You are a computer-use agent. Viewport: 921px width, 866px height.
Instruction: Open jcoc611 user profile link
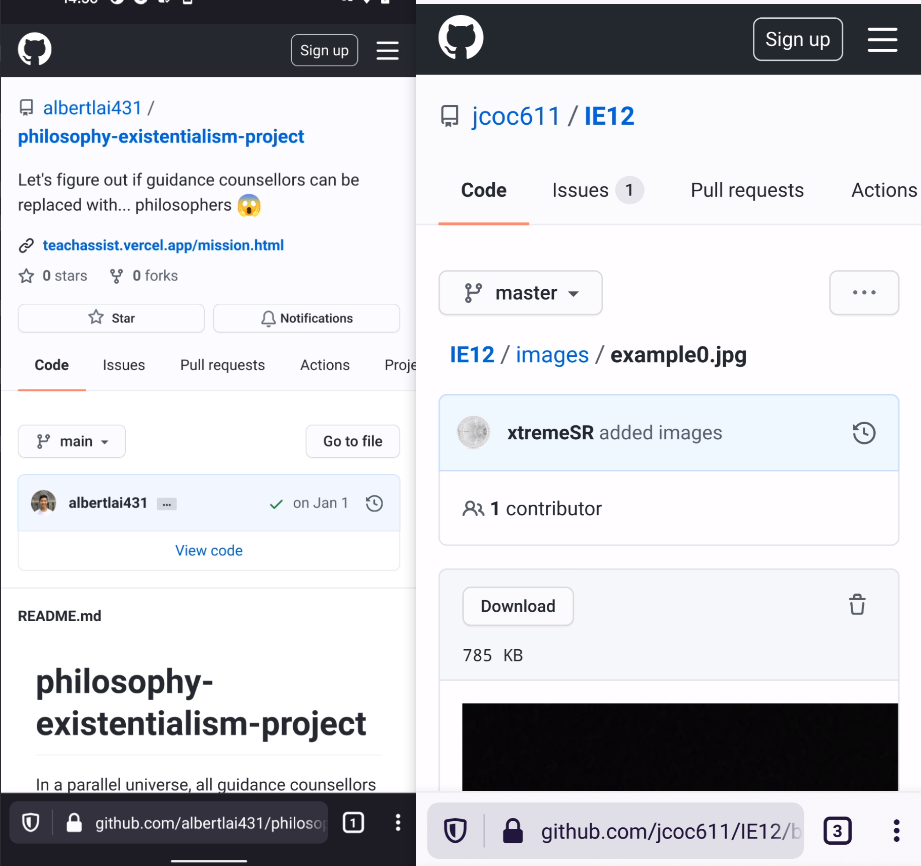516,116
